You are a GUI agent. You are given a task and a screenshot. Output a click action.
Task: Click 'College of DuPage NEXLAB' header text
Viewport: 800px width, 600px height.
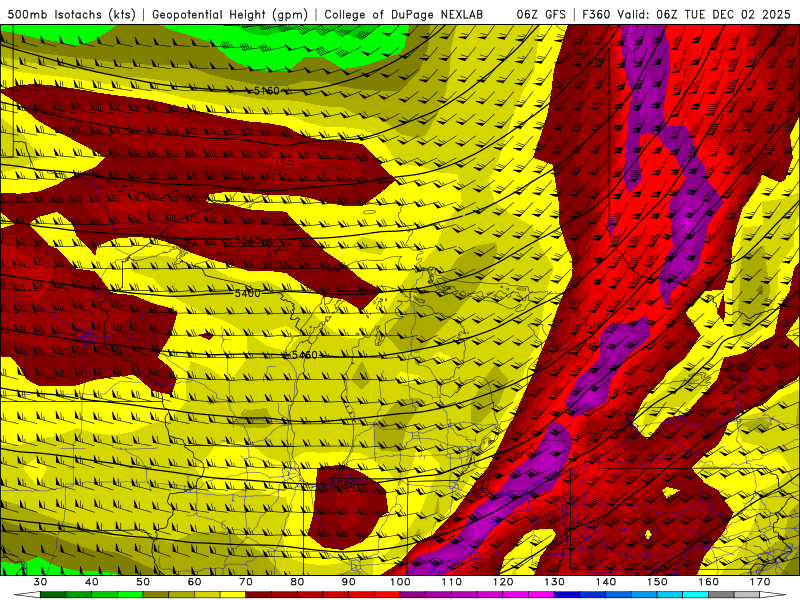click(404, 15)
